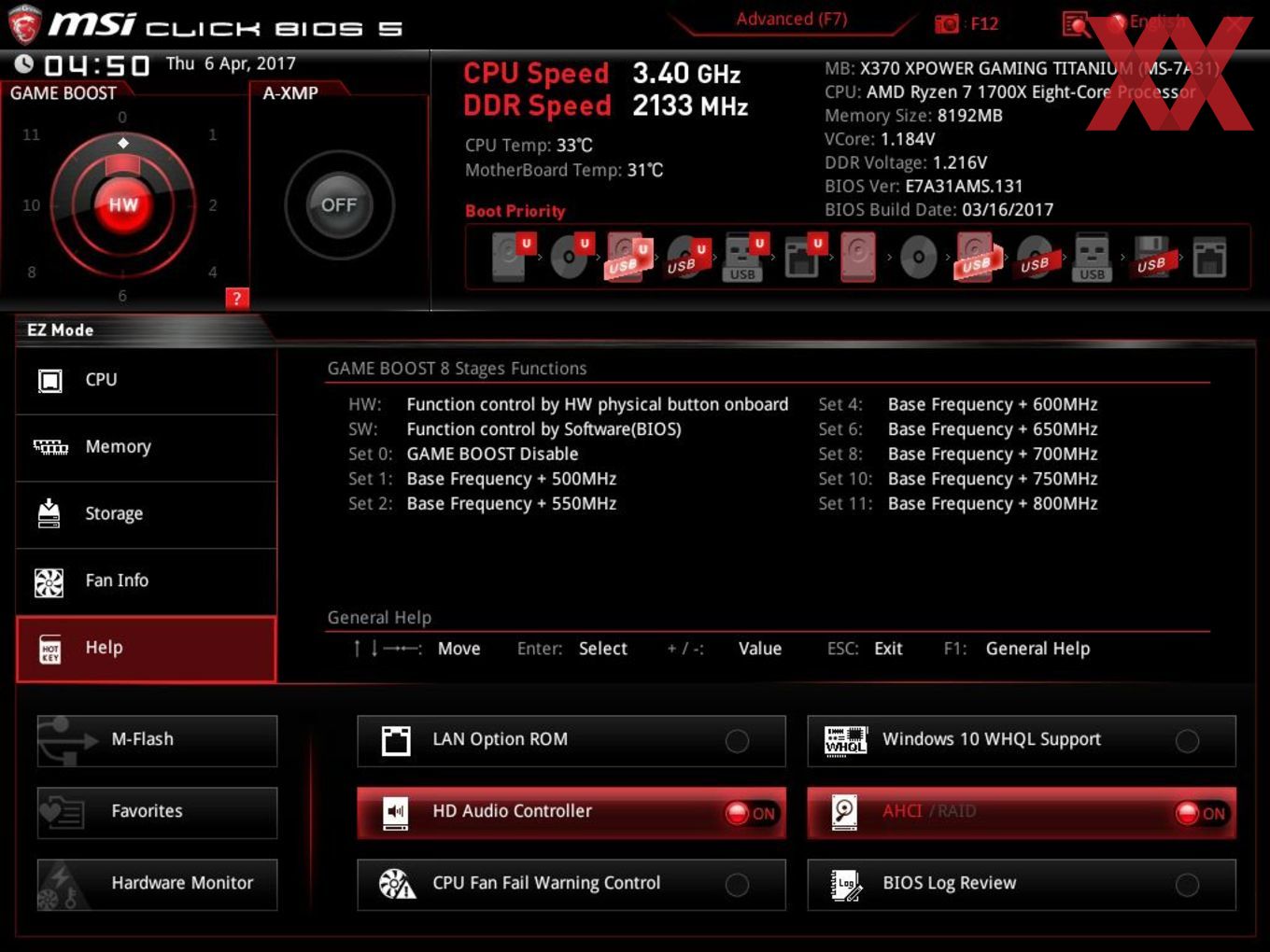Click stage 8 on Game Boost dial

[32, 273]
